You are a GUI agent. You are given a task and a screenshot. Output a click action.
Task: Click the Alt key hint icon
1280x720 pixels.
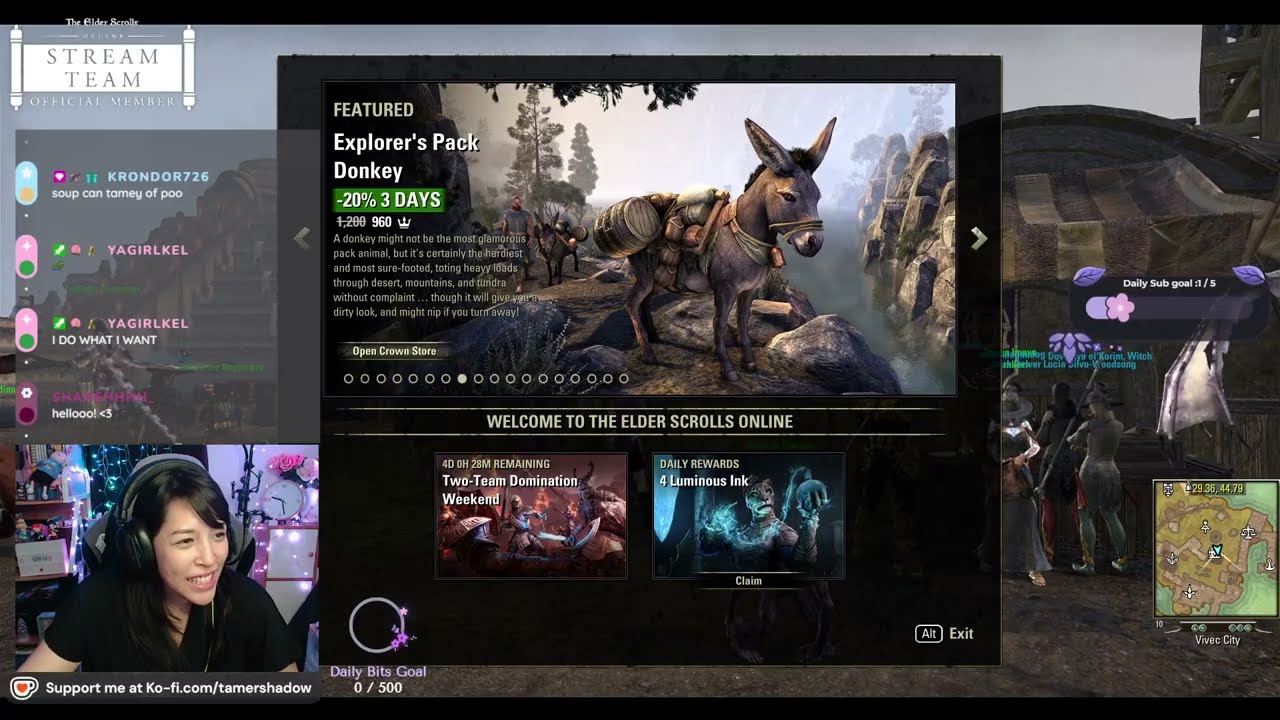[929, 633]
